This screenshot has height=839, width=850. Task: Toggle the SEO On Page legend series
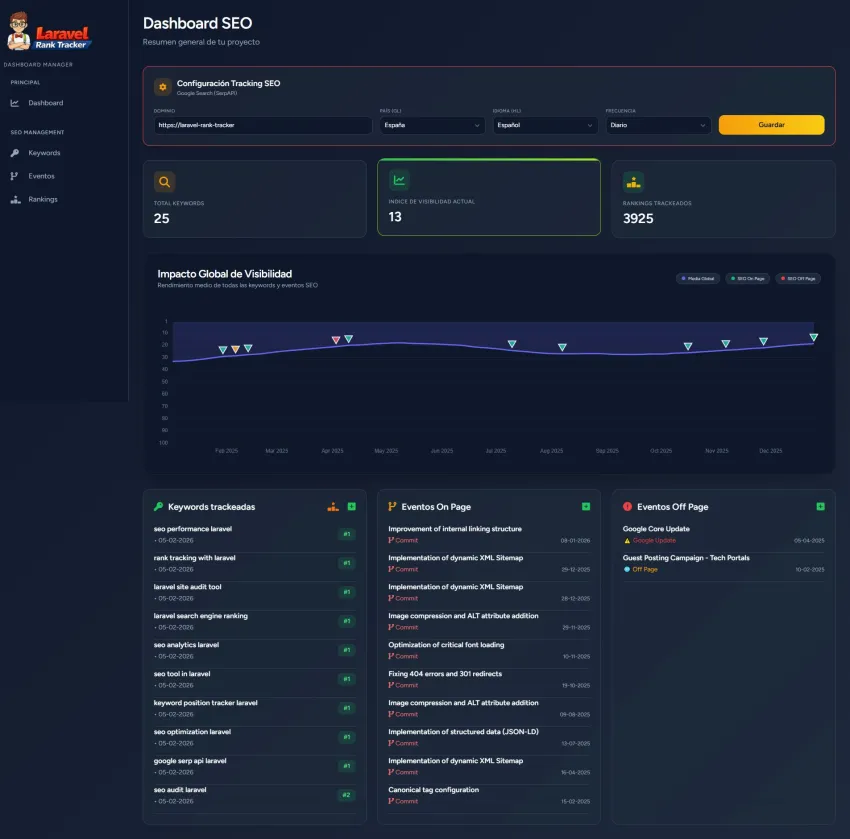tap(747, 279)
